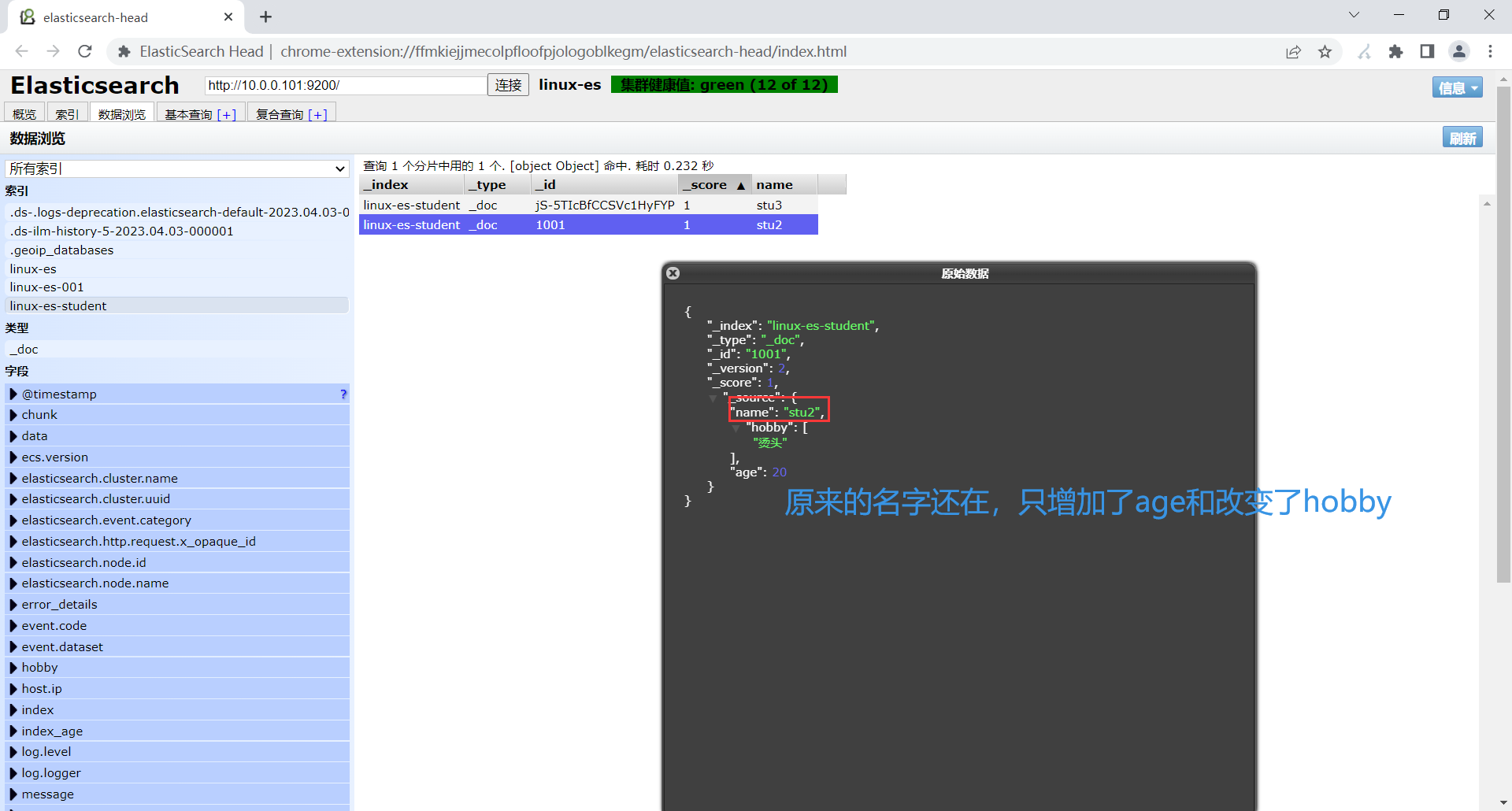Click the bookmark star icon
This screenshot has height=811, width=1512.
(x=1325, y=51)
